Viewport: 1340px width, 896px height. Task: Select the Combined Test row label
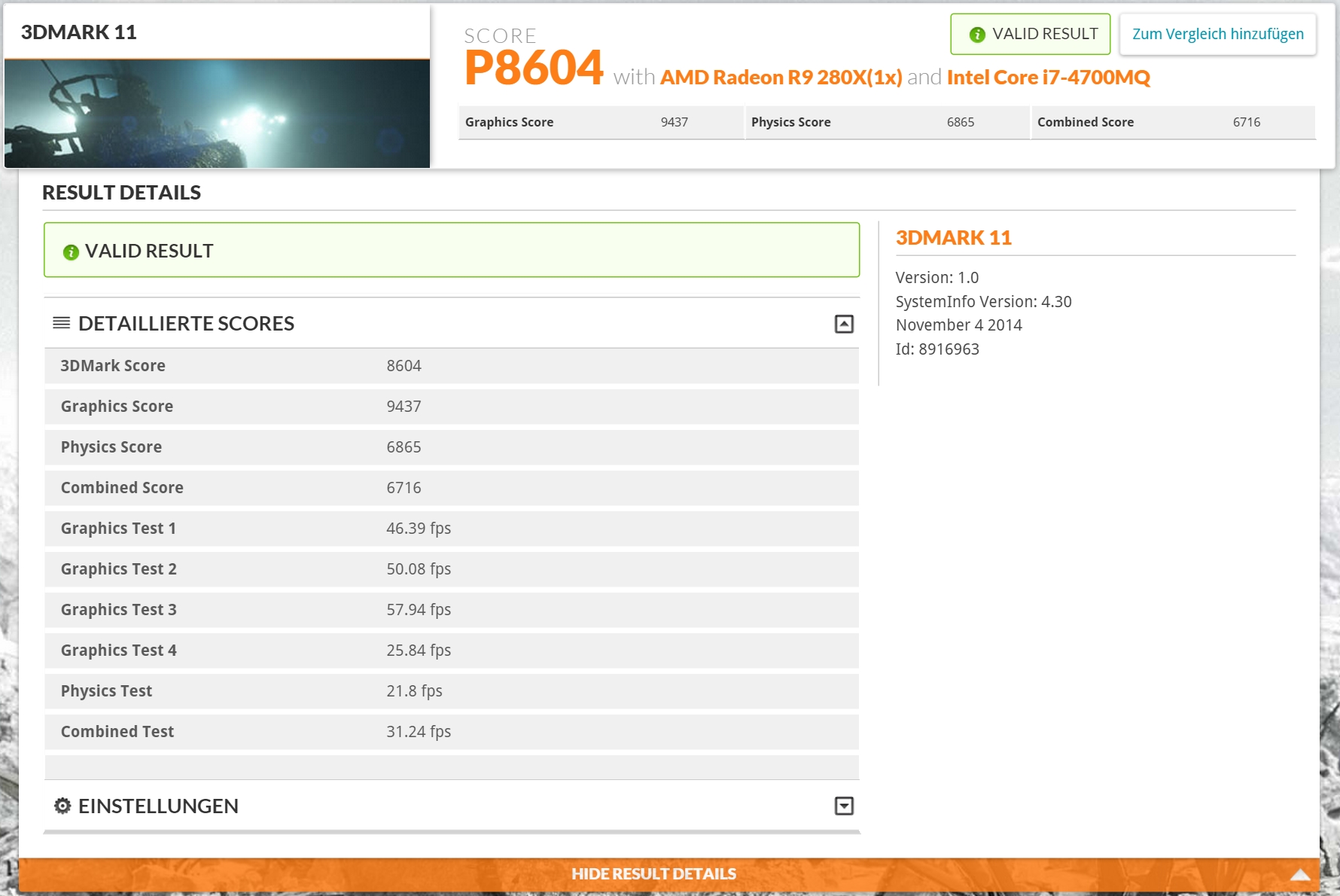click(117, 731)
